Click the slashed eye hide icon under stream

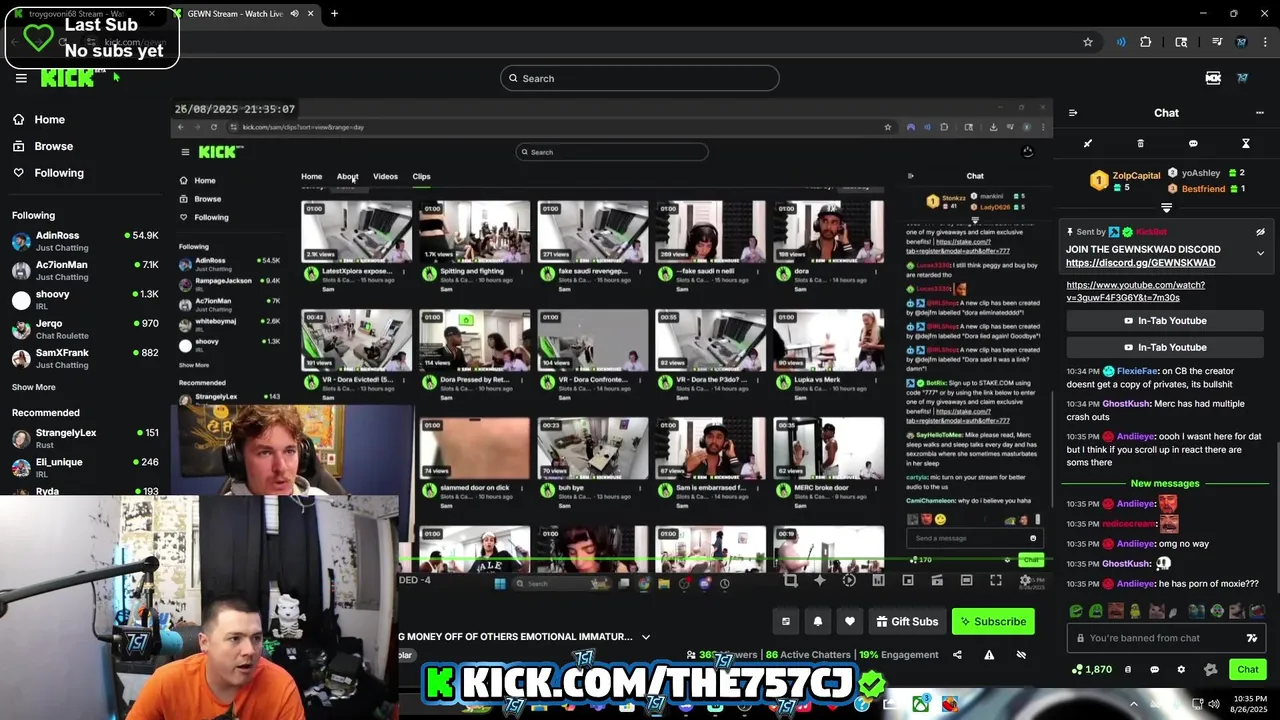(x=1021, y=655)
